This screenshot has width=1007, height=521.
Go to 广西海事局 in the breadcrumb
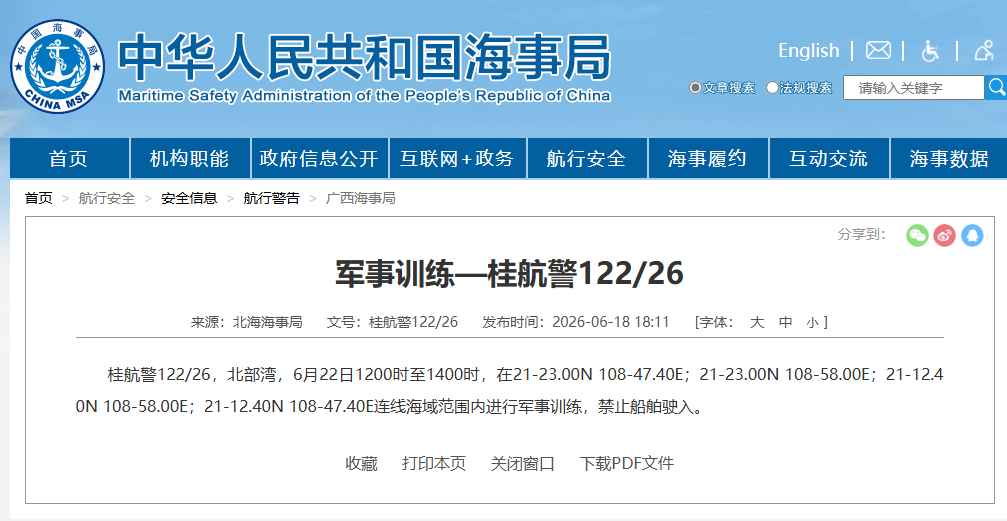click(360, 198)
